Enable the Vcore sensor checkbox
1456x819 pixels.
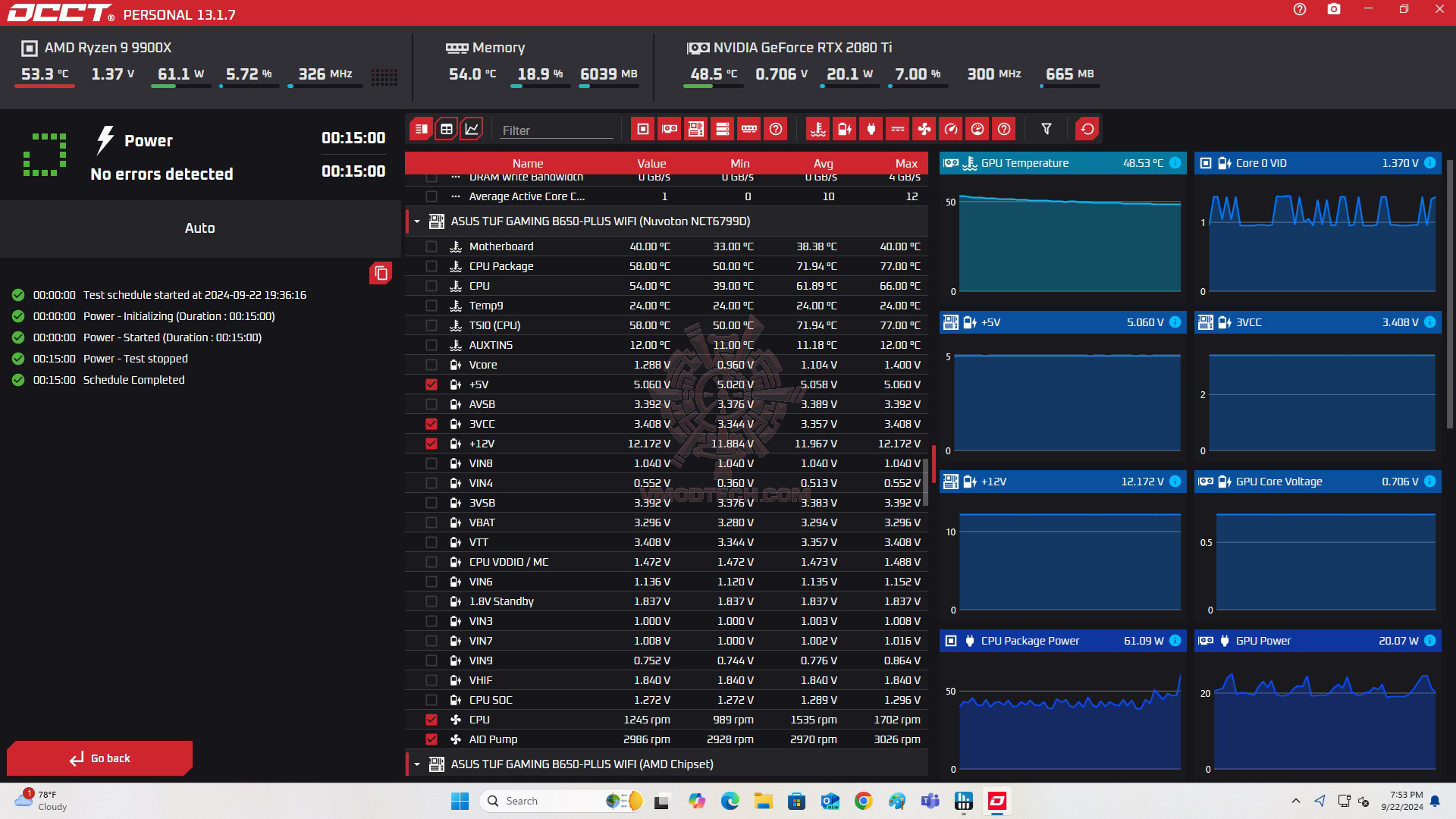pos(431,365)
